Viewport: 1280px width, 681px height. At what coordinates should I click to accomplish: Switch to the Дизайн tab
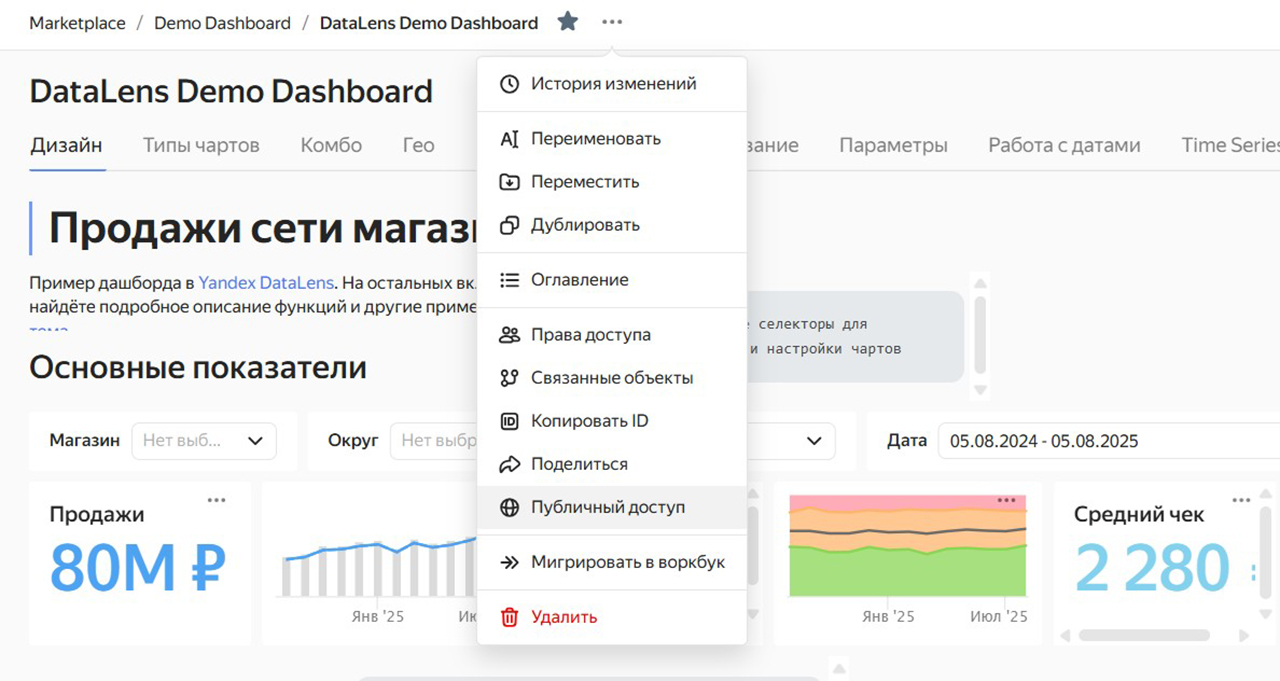coord(66,145)
